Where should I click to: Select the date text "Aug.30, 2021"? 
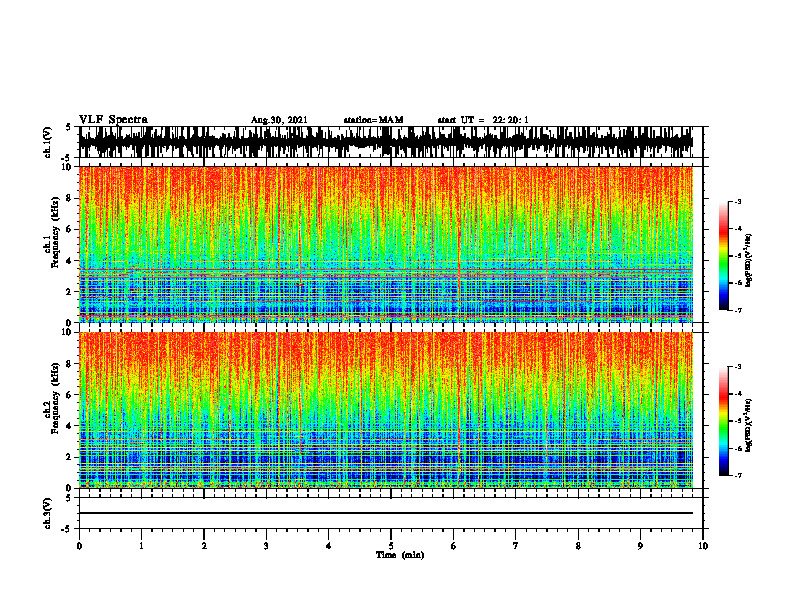(279, 120)
